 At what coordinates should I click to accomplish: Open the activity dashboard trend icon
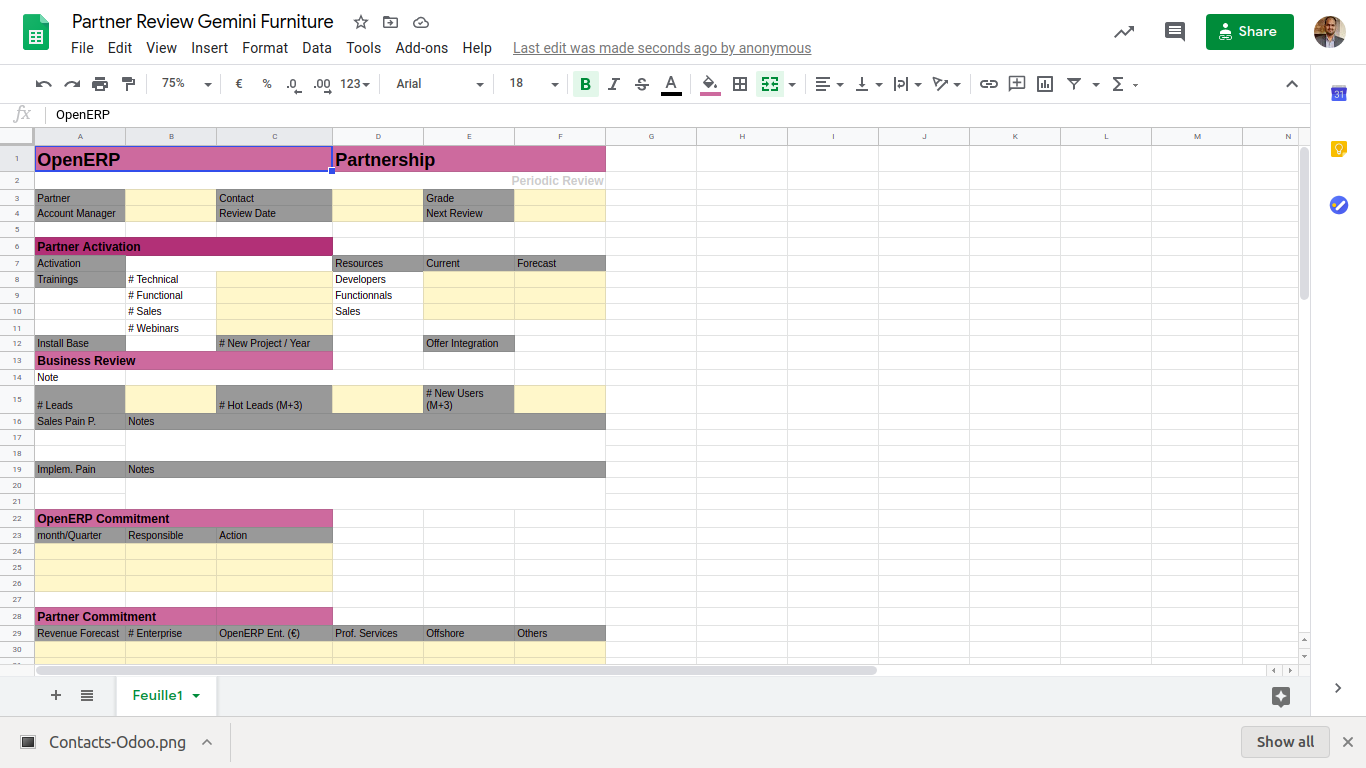[1124, 32]
